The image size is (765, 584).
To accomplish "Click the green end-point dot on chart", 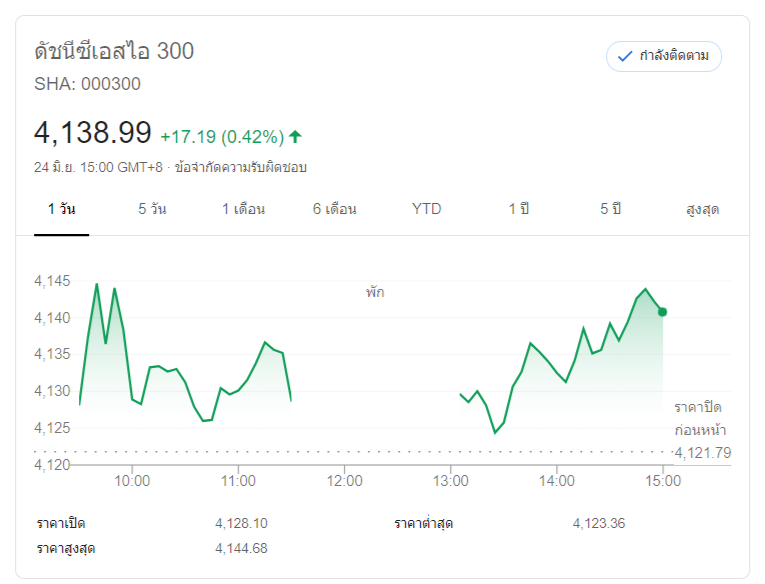I will [x=662, y=312].
